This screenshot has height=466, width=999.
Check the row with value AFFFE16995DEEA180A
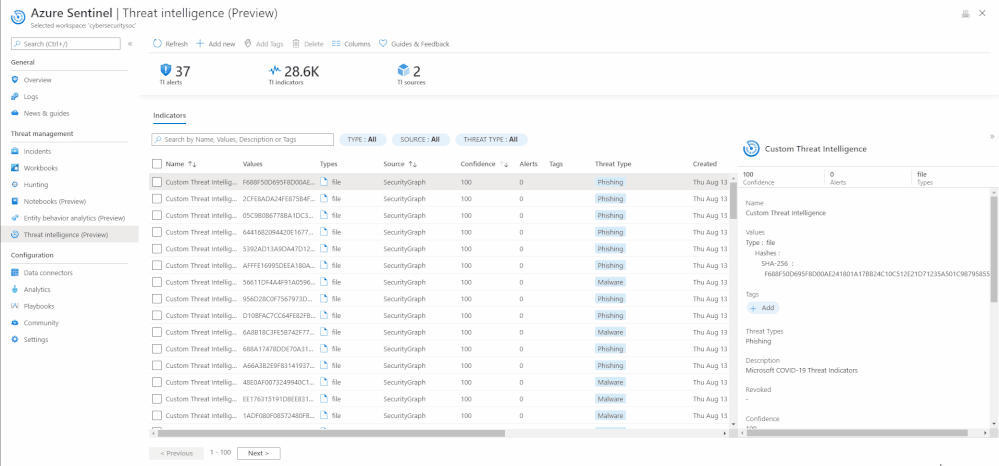tap(157, 265)
